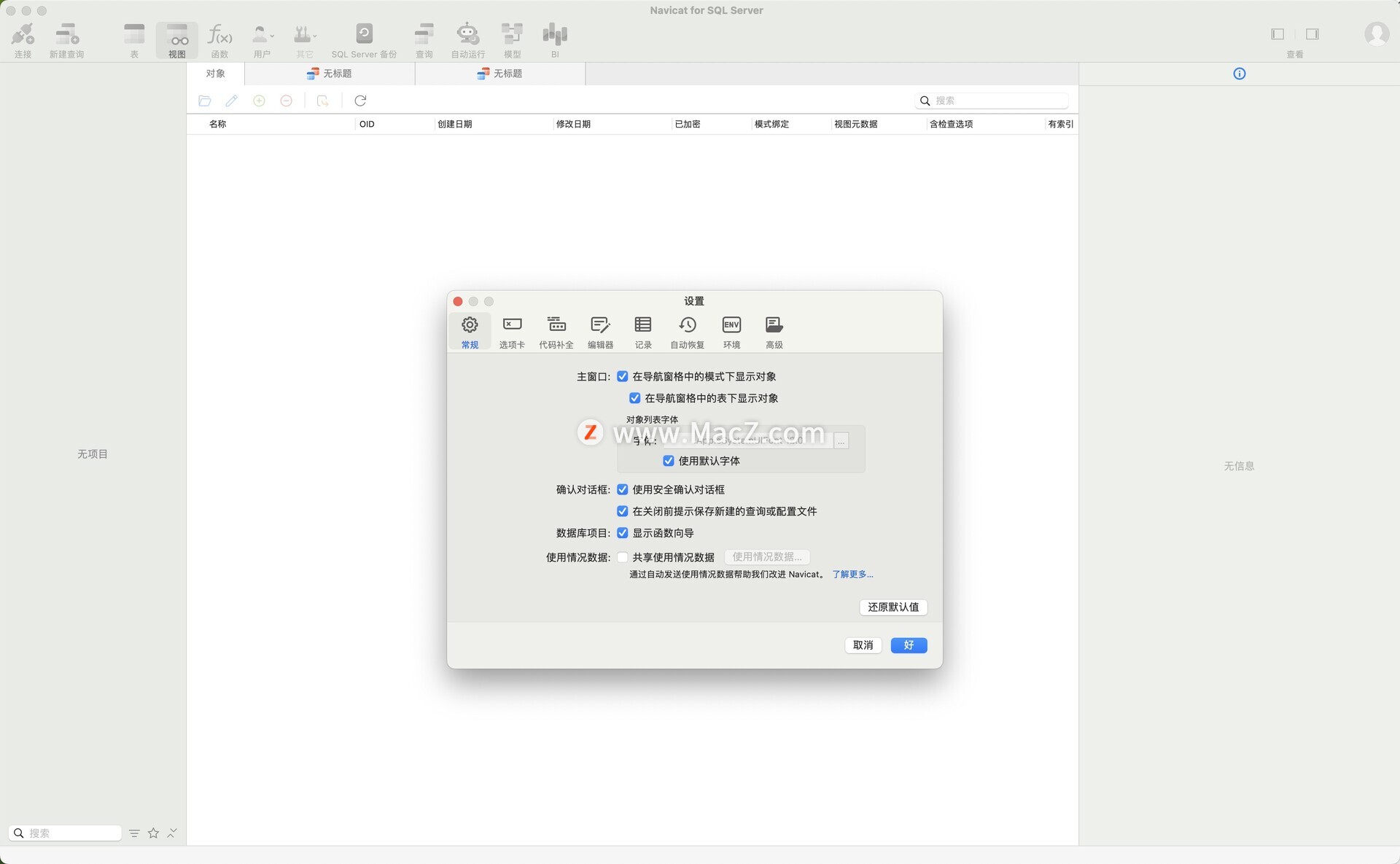Screen dimensions: 1400x864
Task: Open the User (用户) toolbar dropdown
Action: [262, 40]
